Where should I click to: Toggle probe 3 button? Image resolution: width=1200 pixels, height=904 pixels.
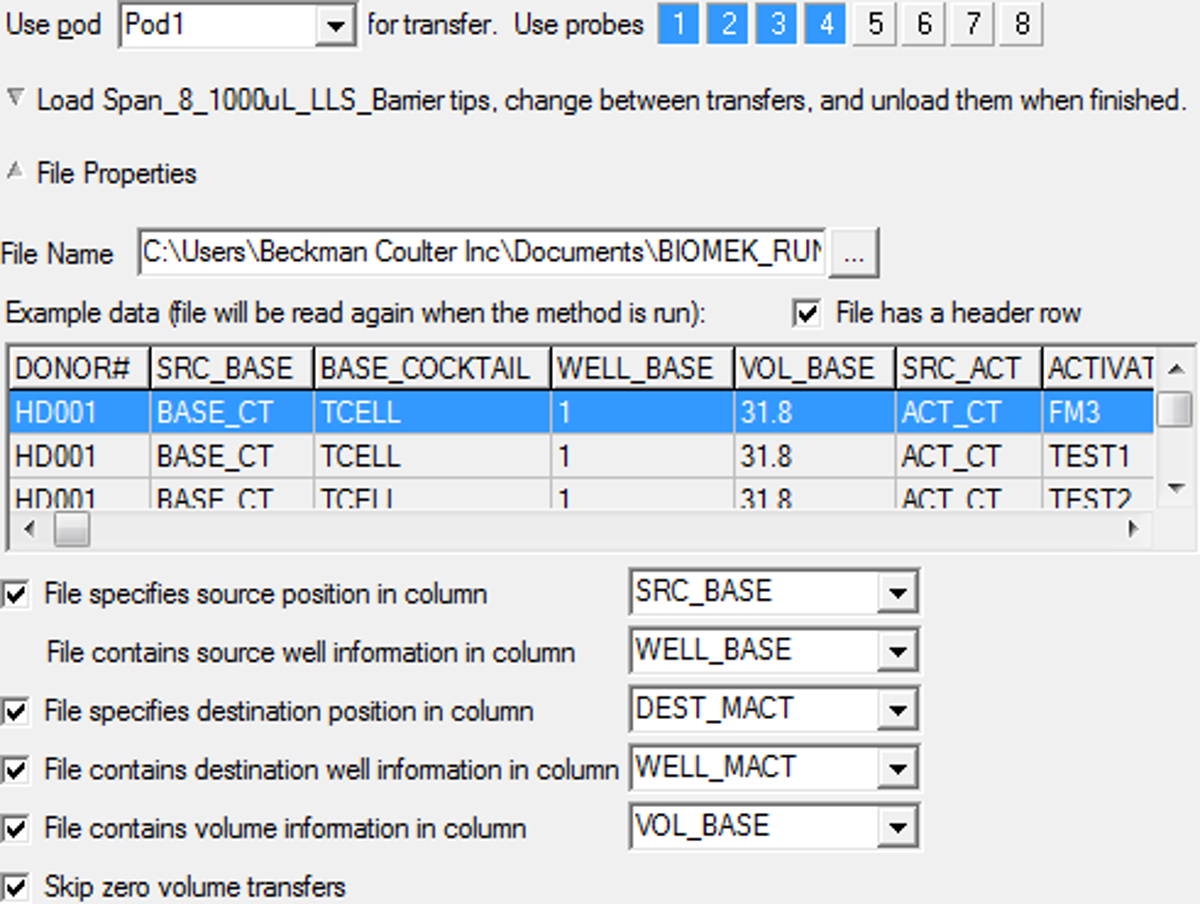click(x=776, y=24)
